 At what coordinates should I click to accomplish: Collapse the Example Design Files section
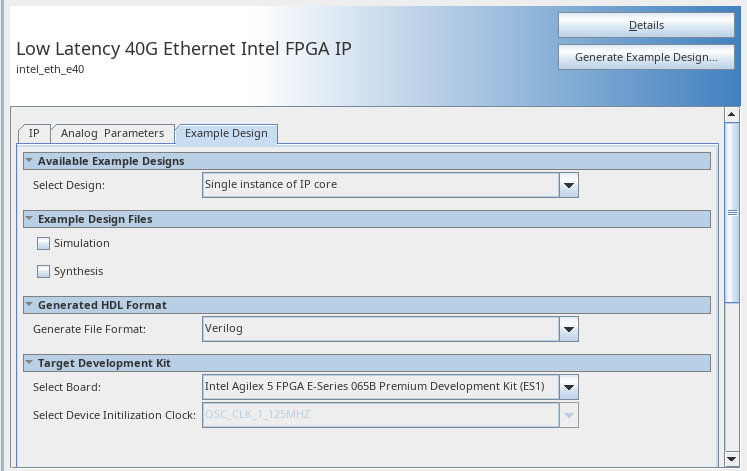29,219
